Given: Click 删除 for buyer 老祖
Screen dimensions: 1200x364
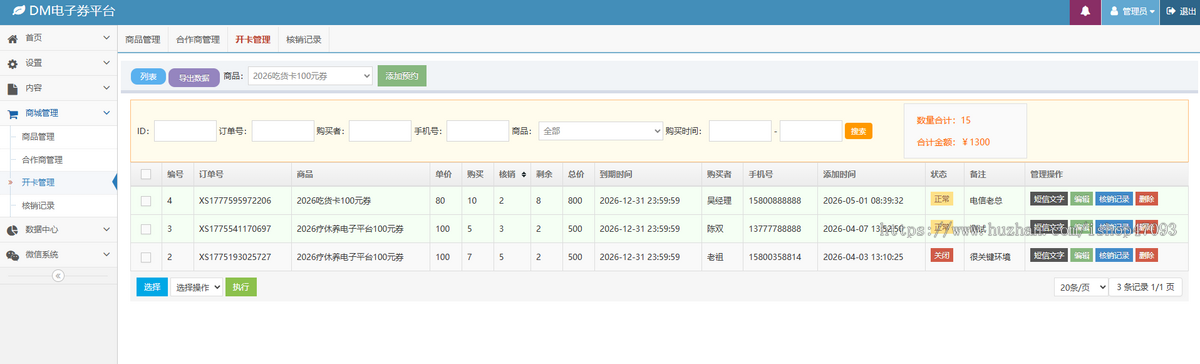Looking at the screenshot, I should [1146, 255].
